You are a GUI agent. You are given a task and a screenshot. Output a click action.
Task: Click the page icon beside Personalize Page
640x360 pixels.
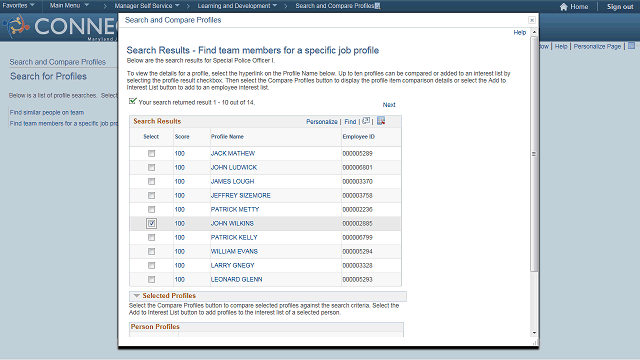coord(631,46)
